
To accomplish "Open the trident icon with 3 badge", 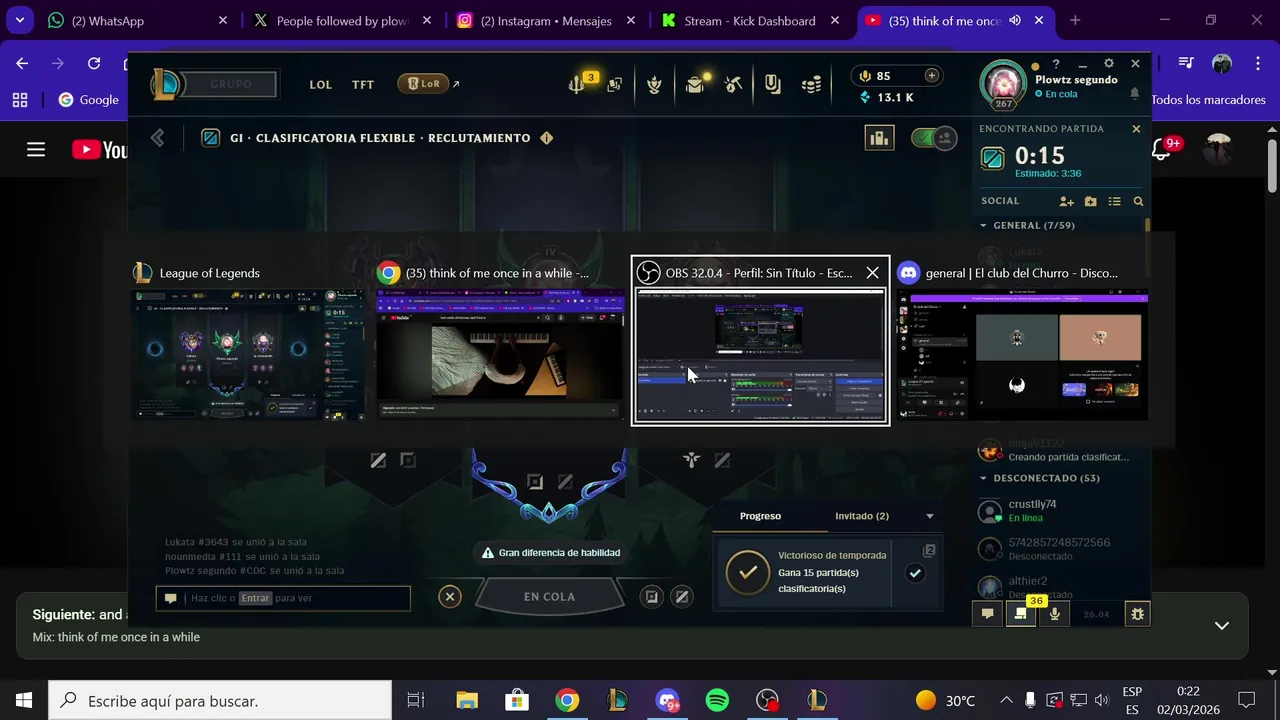I will click(578, 85).
